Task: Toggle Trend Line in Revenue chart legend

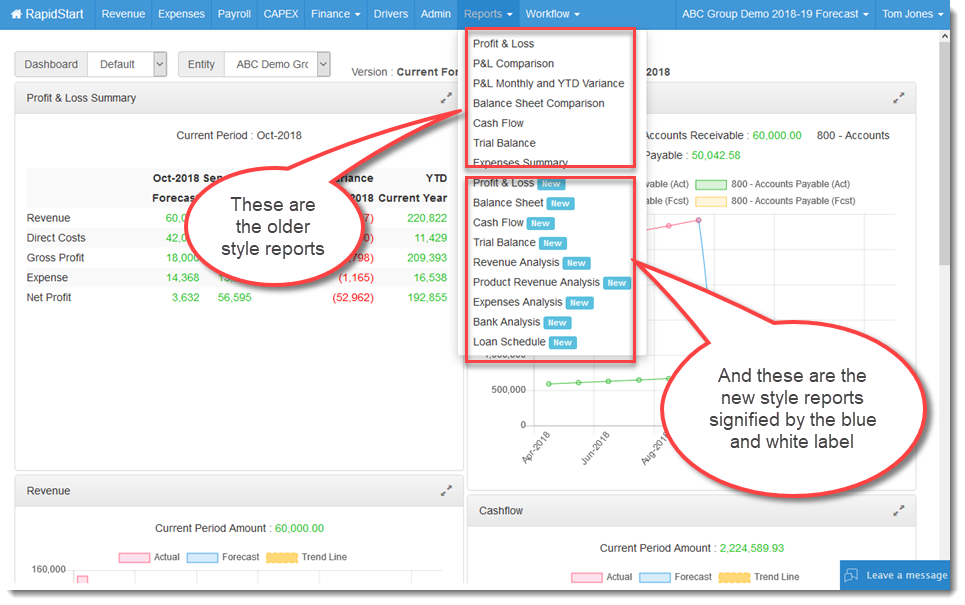Action: [306, 557]
